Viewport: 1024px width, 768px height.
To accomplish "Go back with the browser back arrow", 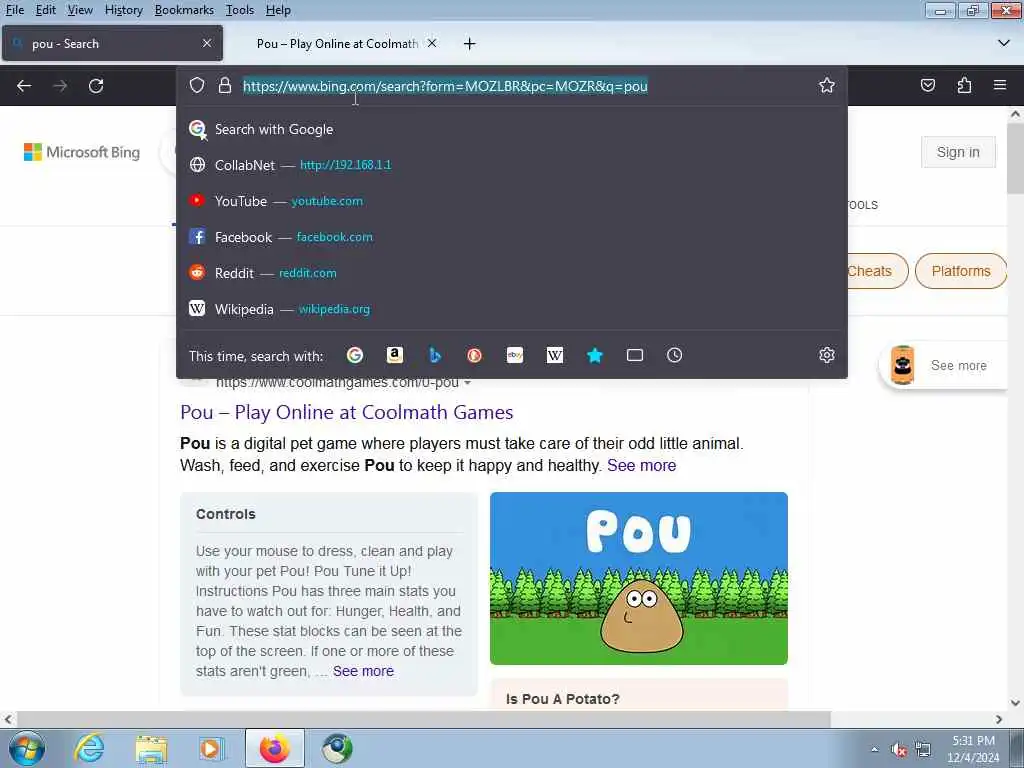I will tap(24, 86).
